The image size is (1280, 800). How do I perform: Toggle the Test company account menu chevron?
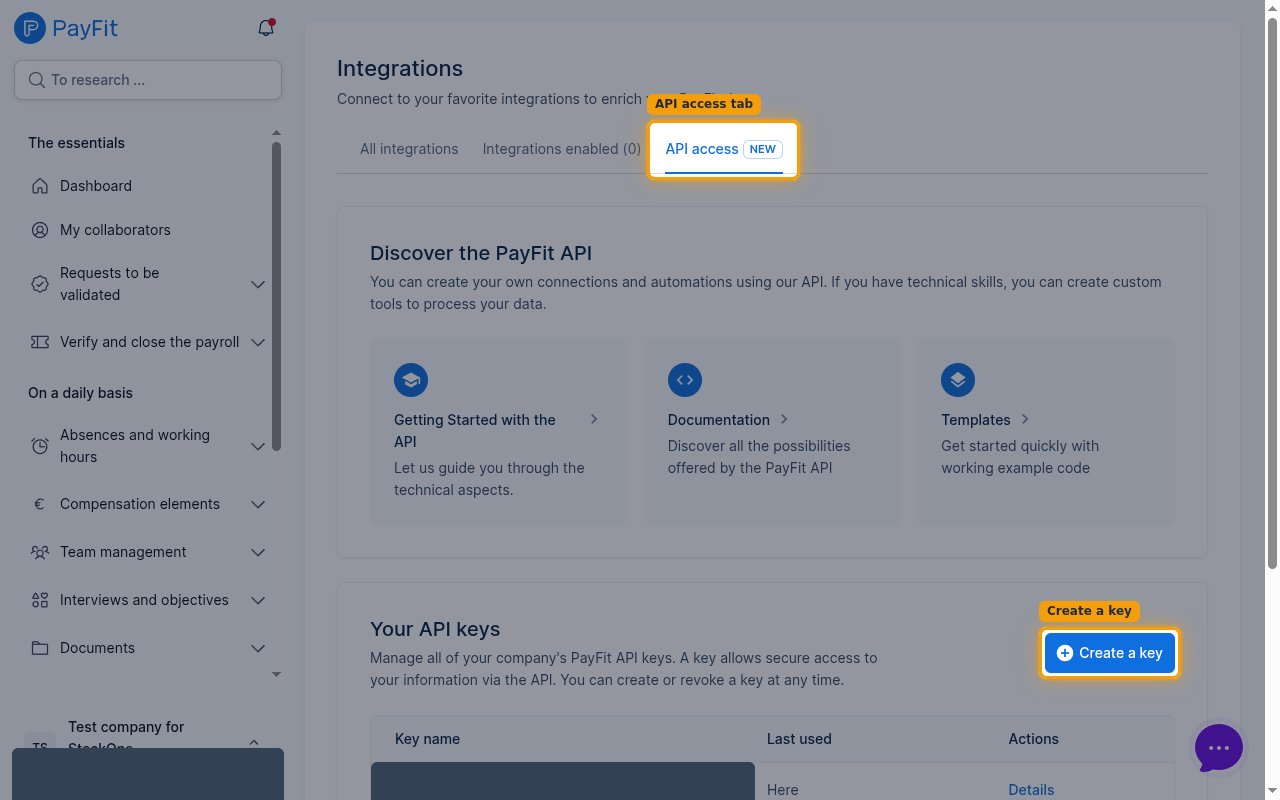click(x=254, y=742)
